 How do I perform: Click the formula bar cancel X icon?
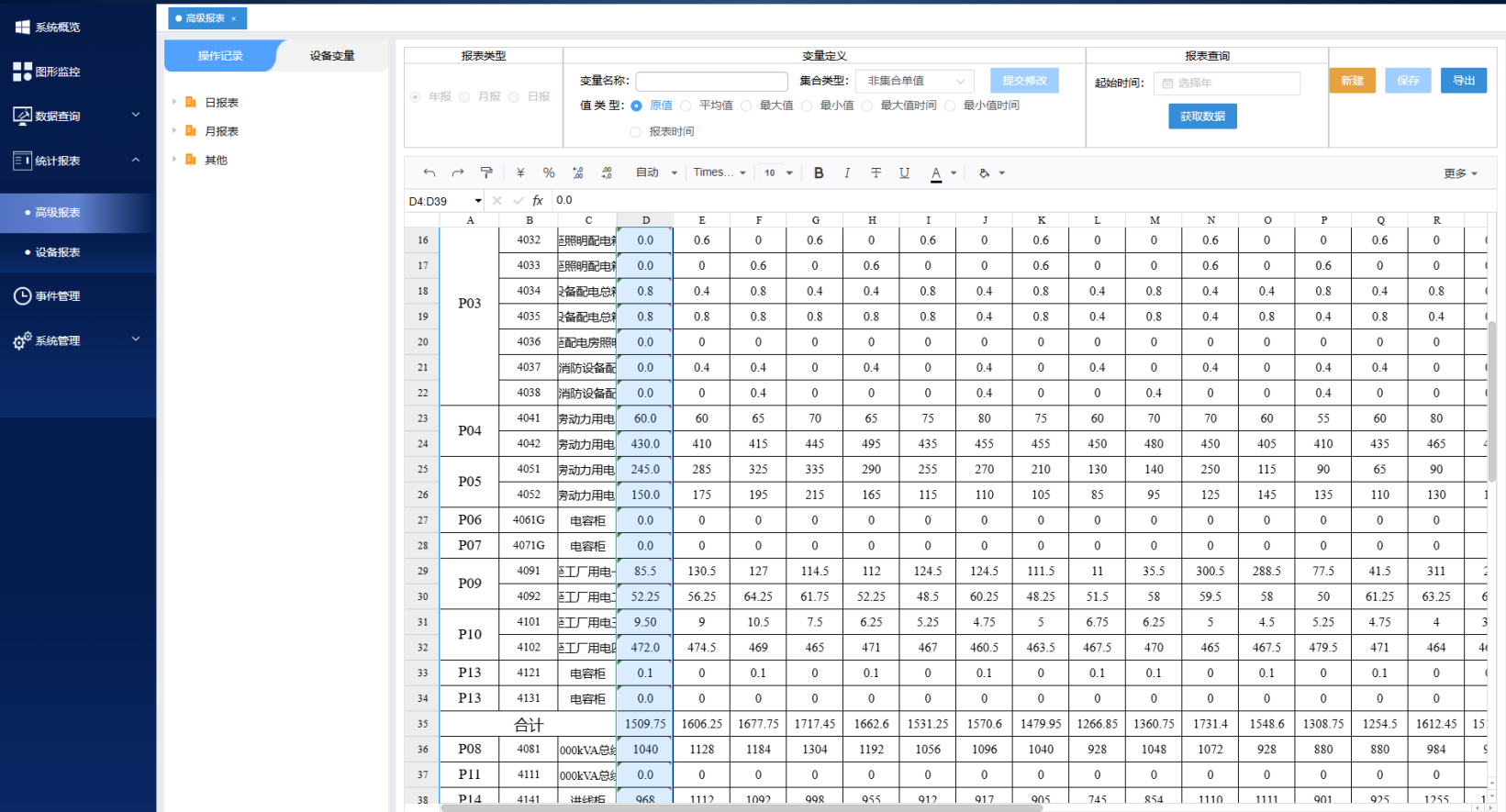coord(496,200)
